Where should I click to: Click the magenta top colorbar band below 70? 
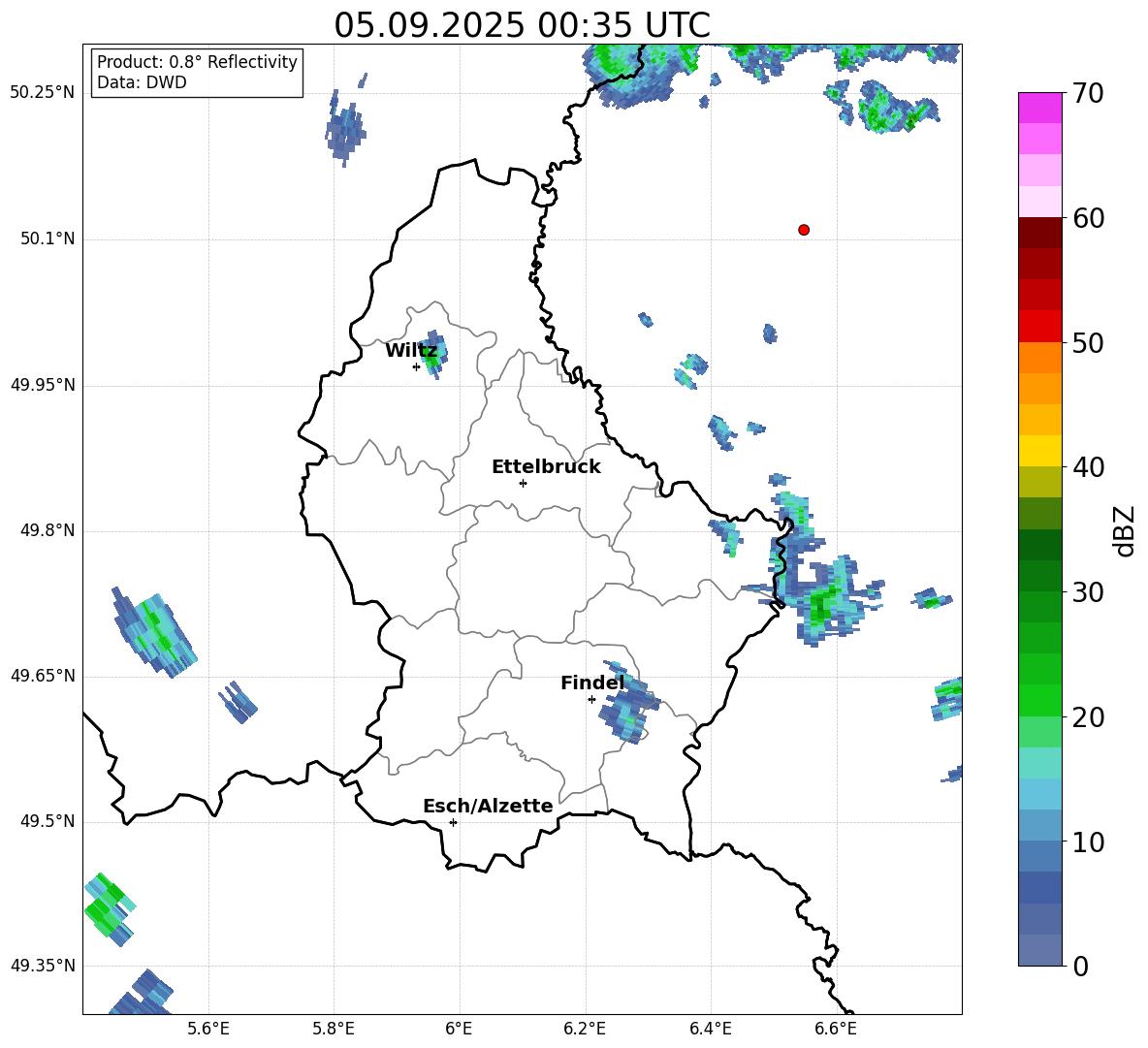point(1039,109)
